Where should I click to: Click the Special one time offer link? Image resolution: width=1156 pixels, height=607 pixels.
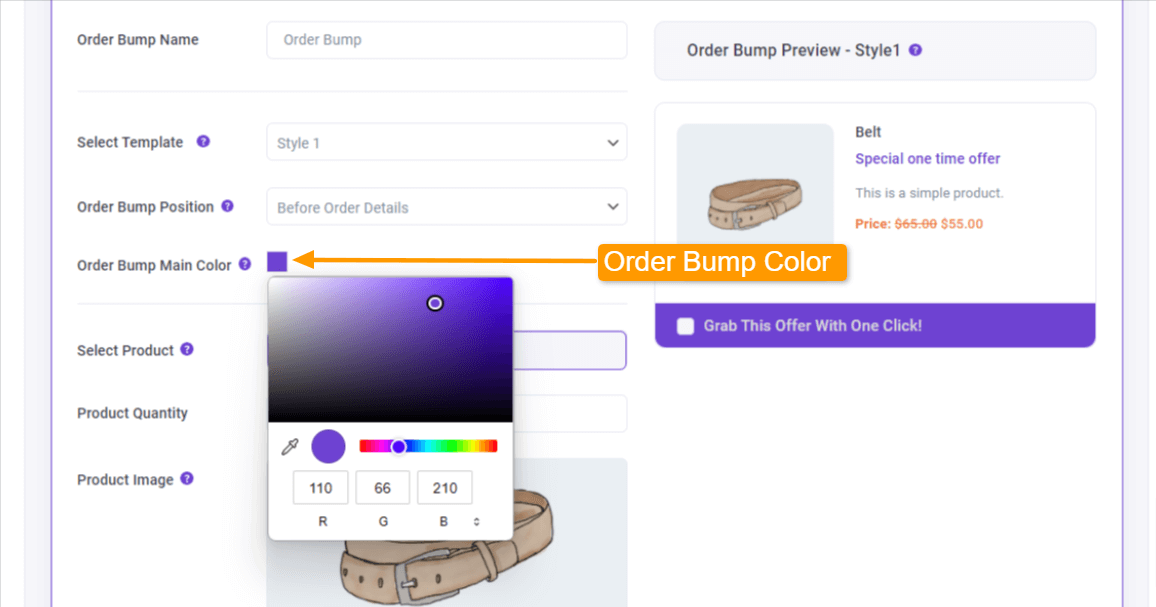[927, 159]
